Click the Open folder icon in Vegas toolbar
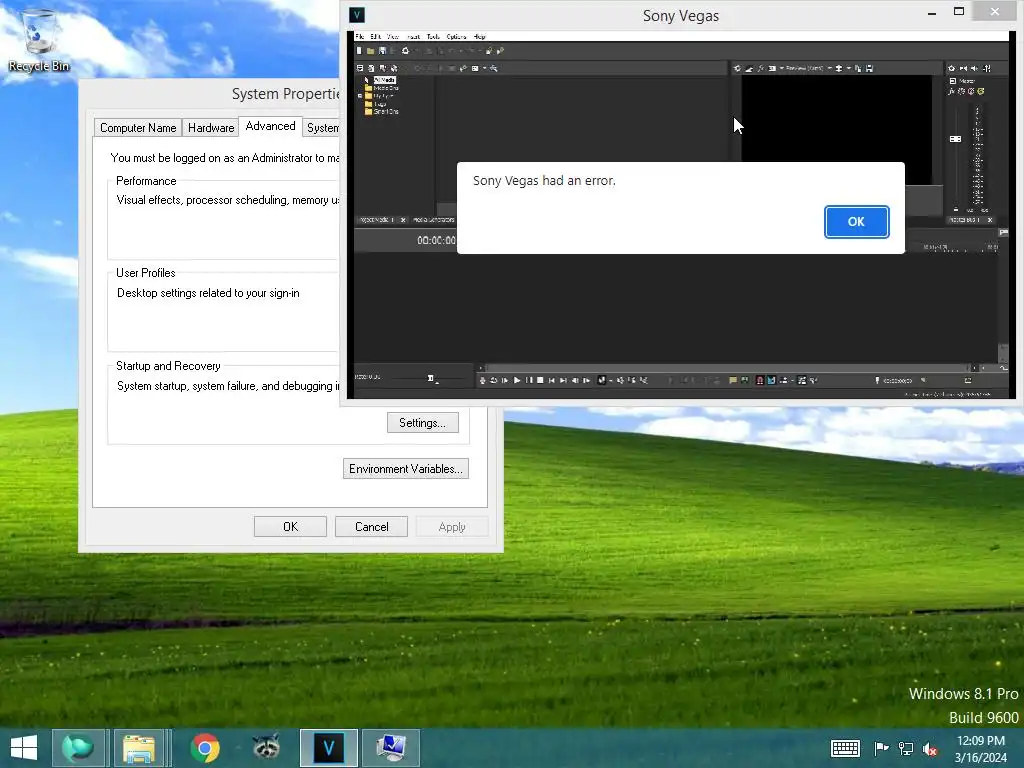 370,51
